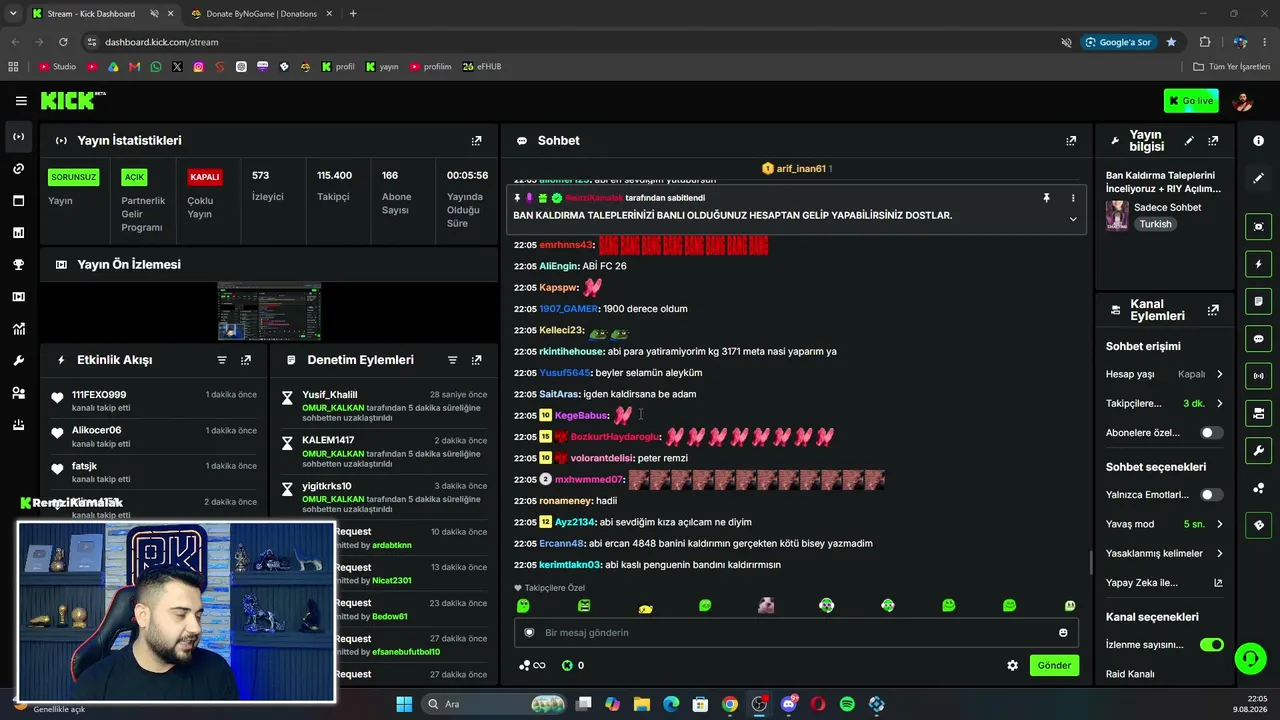The width and height of the screenshot is (1280, 720).
Task: Open the trophy icon in the left sidebar
Action: pos(19,265)
